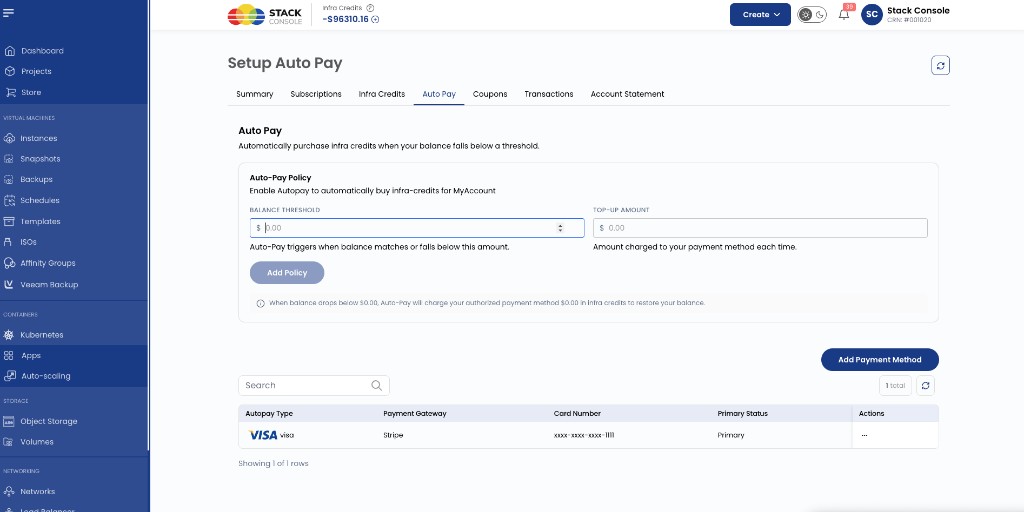Open Templates from sidebar
Image resolution: width=1024 pixels, height=512 pixels.
40,221
